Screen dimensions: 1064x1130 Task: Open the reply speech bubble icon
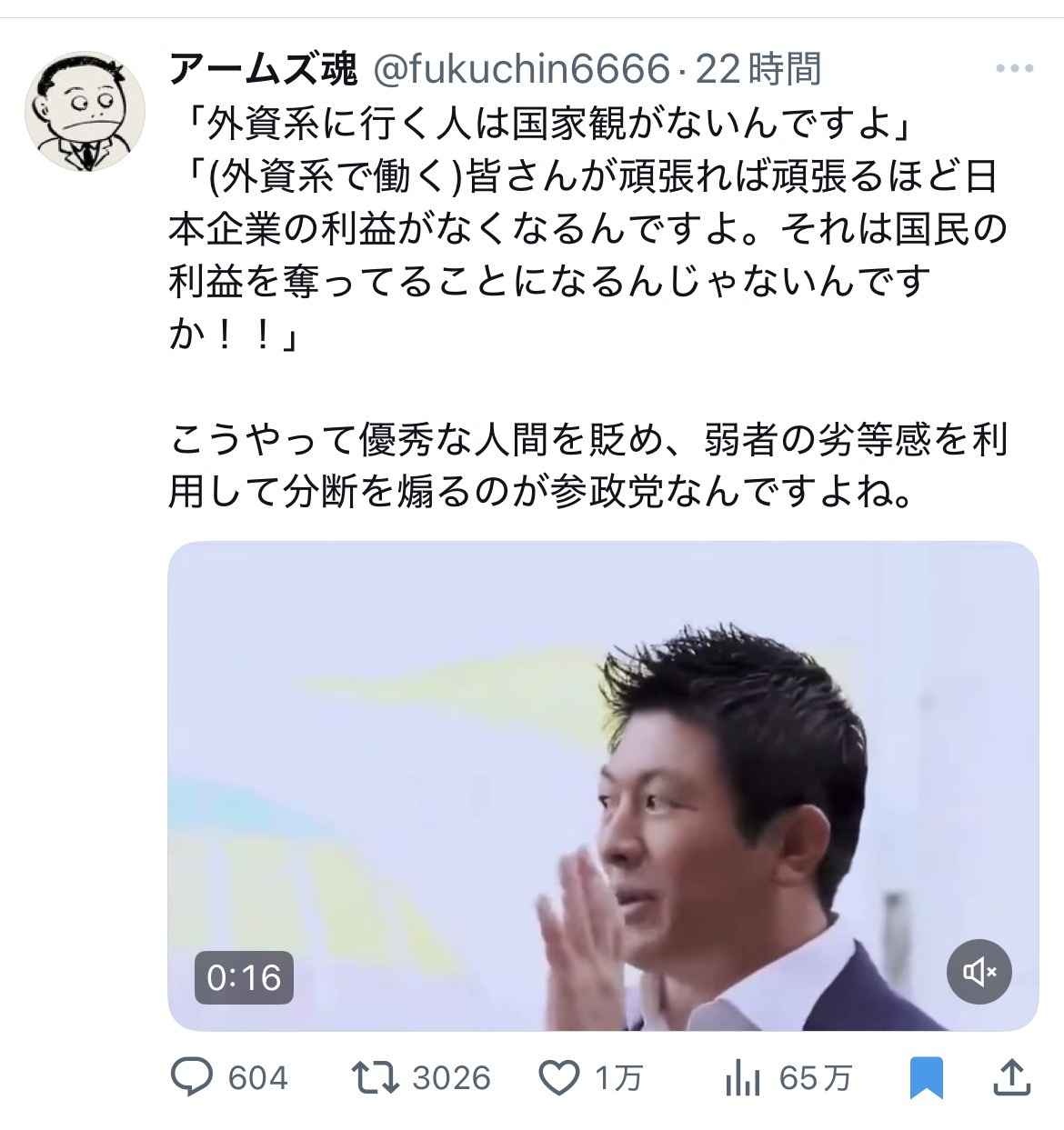[193, 1078]
